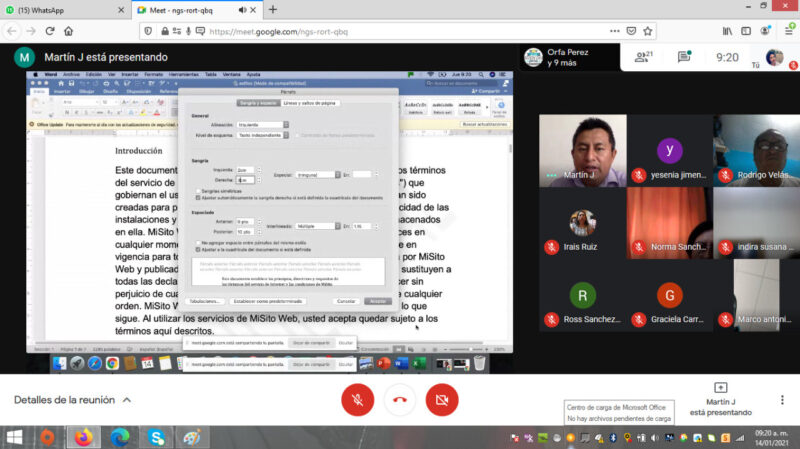Open Martín J está presentando control
Screen dimensions: 800x449
(x=720, y=400)
